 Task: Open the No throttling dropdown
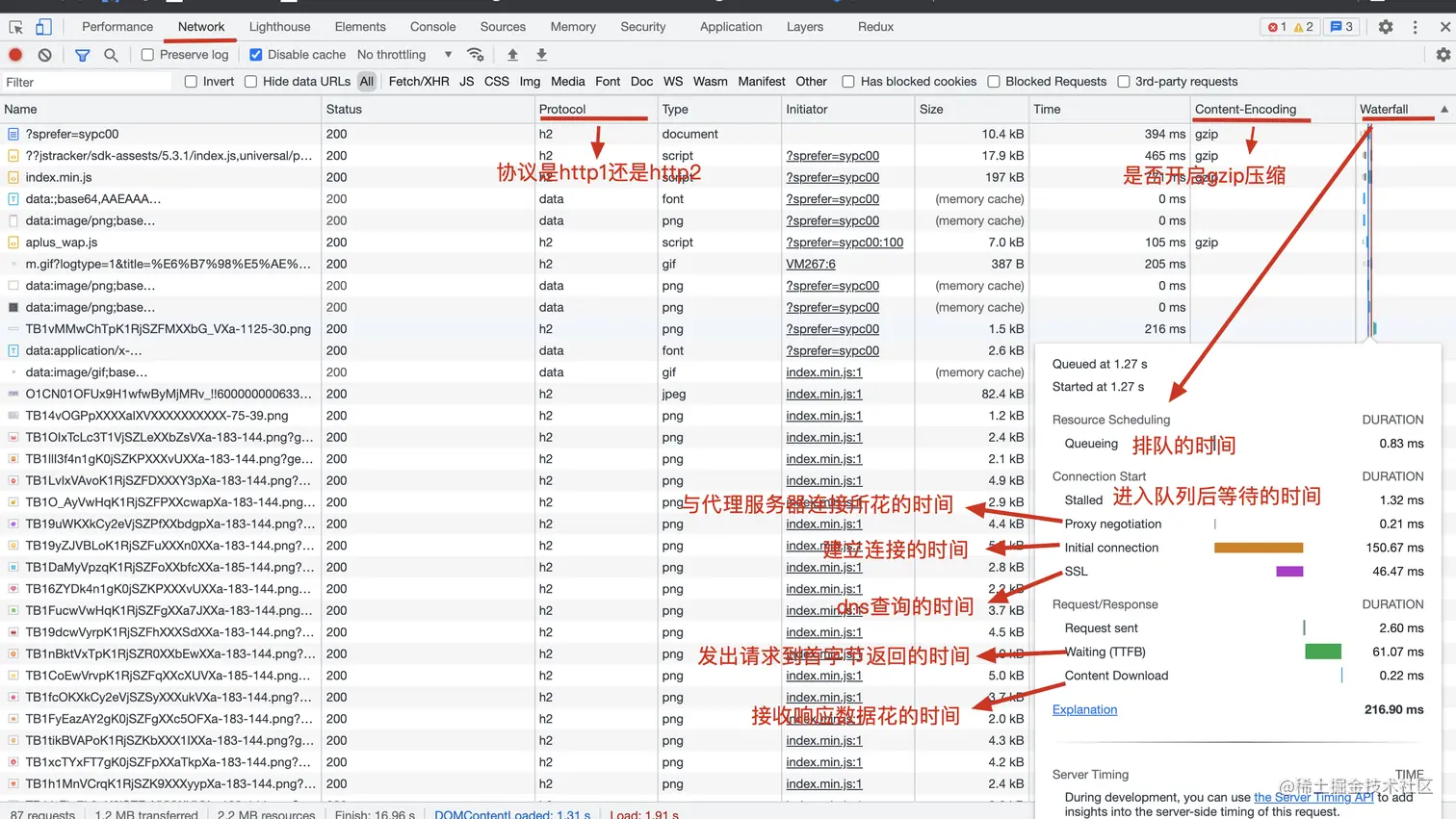point(389,55)
